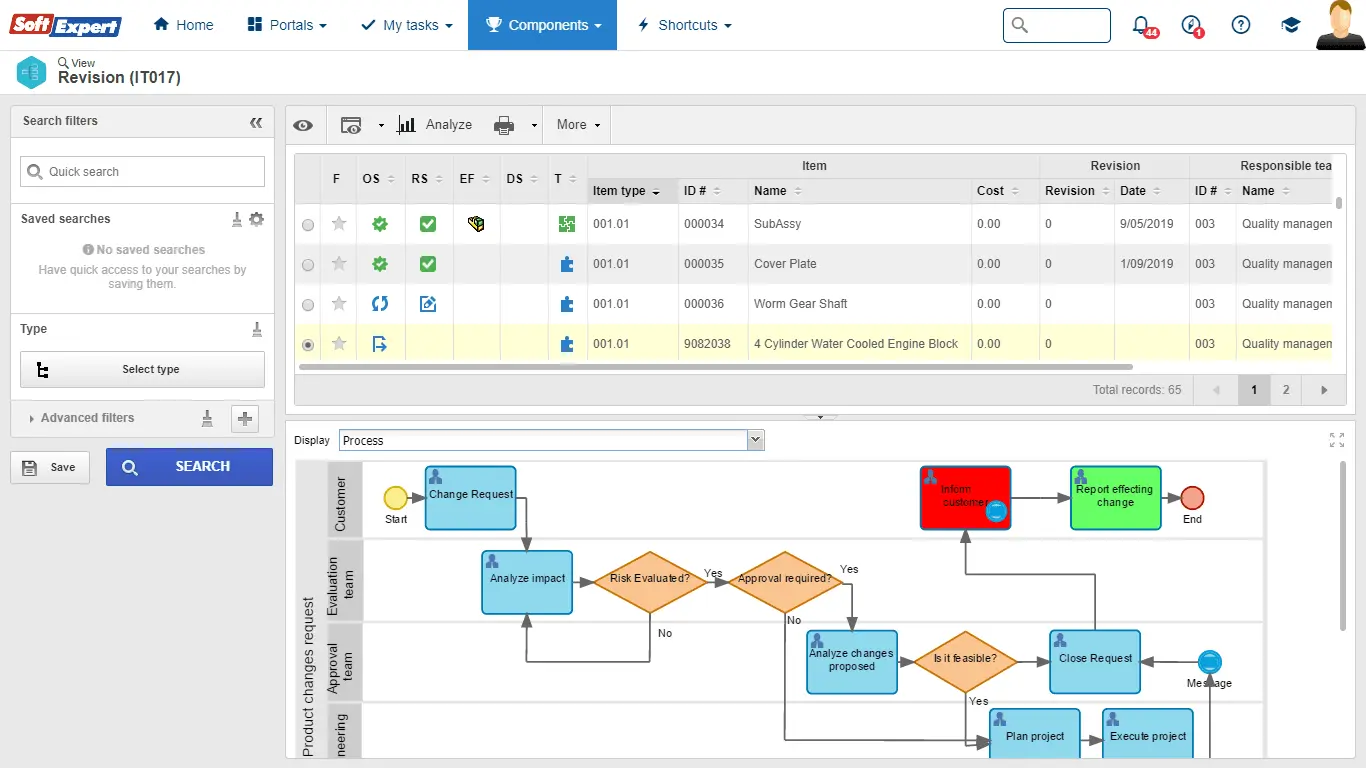Click the help question mark icon
The image size is (1366, 768).
1241,25
